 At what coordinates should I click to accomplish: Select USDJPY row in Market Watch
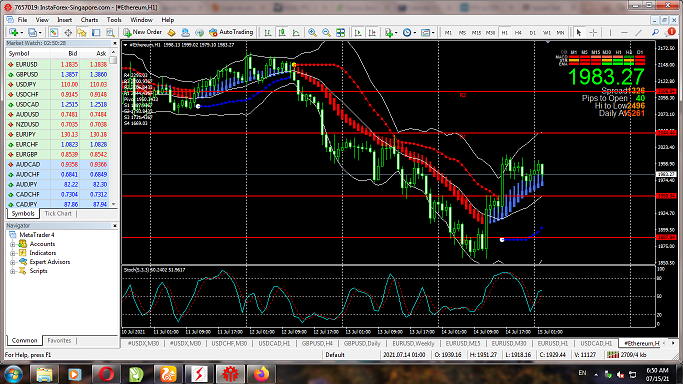57,84
